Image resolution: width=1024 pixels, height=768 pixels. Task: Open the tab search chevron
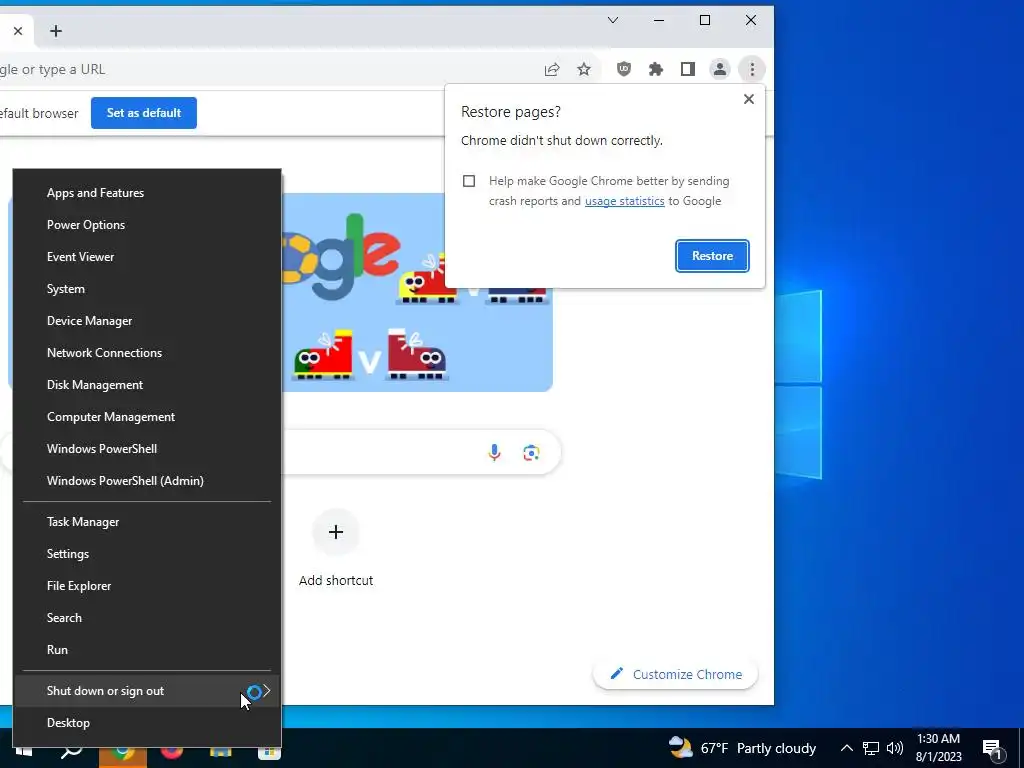[613, 20]
